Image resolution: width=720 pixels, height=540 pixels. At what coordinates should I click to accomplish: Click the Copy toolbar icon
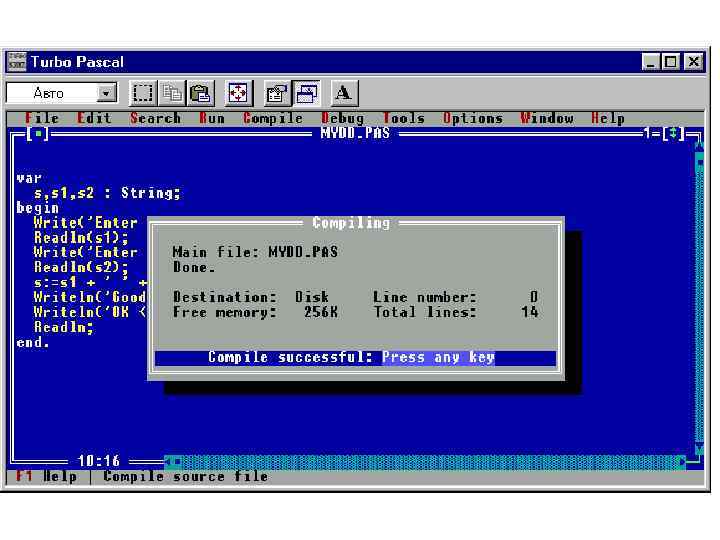(x=172, y=93)
